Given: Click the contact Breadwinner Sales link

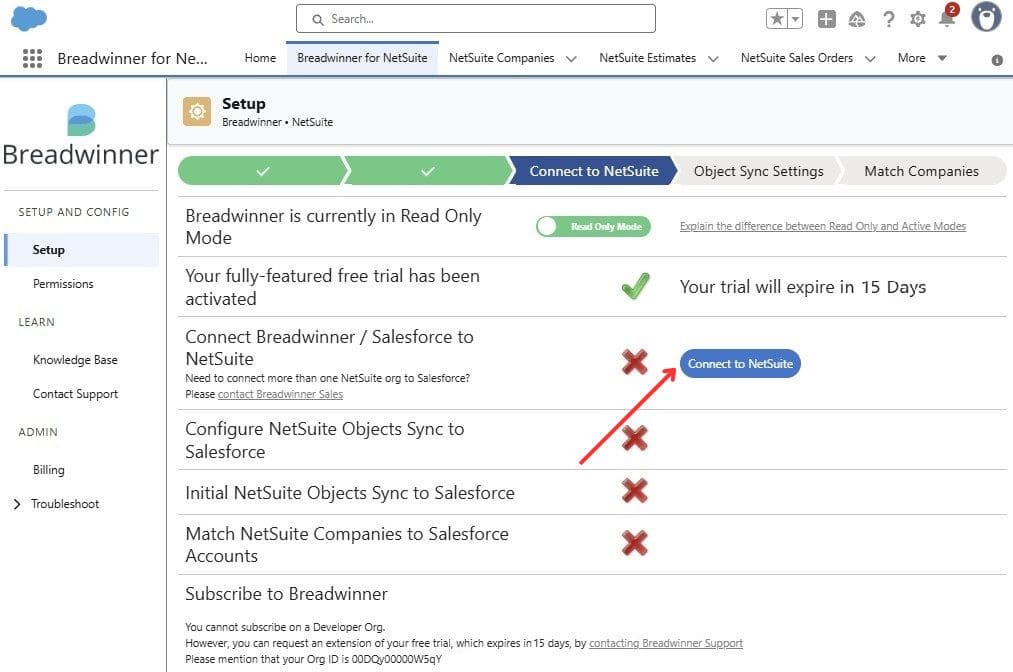Looking at the screenshot, I should [x=280, y=394].
